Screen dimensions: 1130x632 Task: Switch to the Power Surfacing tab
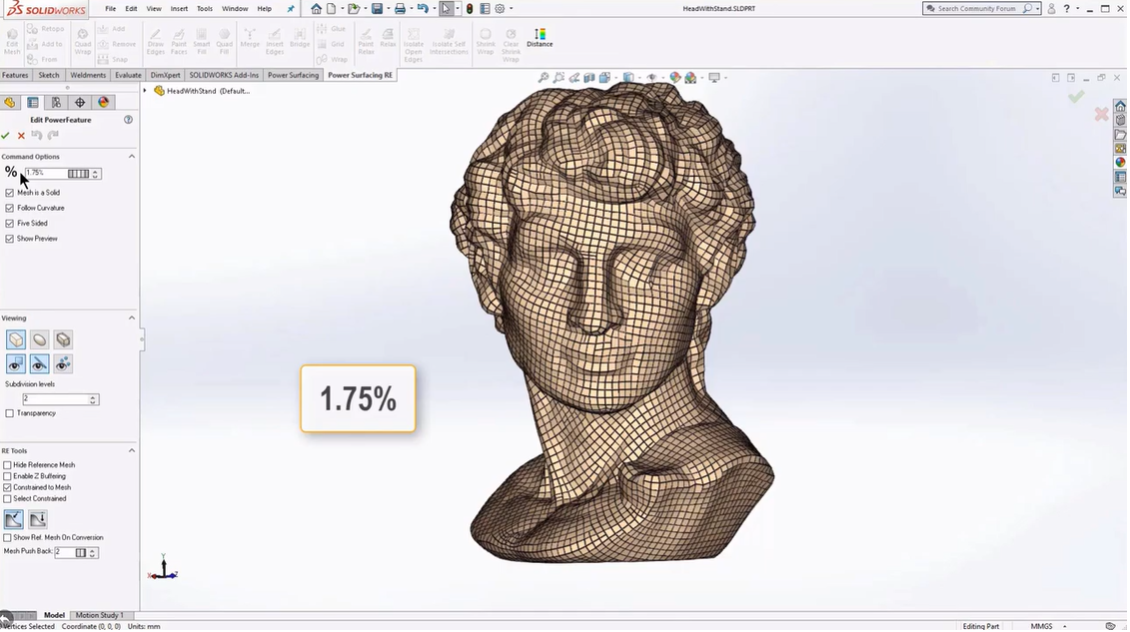pyautogui.click(x=293, y=75)
